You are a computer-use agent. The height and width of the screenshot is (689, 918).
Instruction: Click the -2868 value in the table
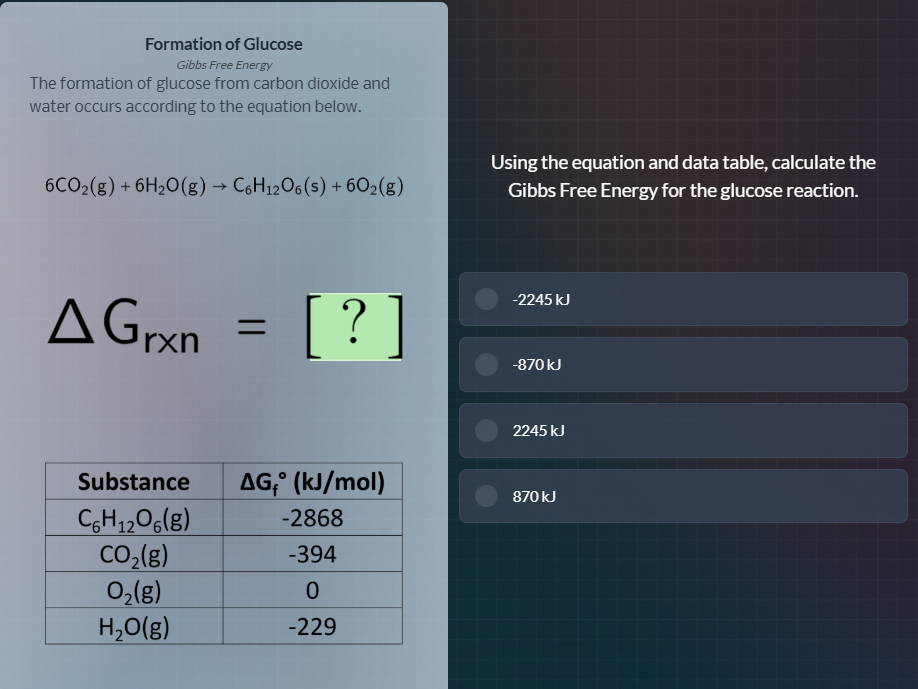[312, 517]
